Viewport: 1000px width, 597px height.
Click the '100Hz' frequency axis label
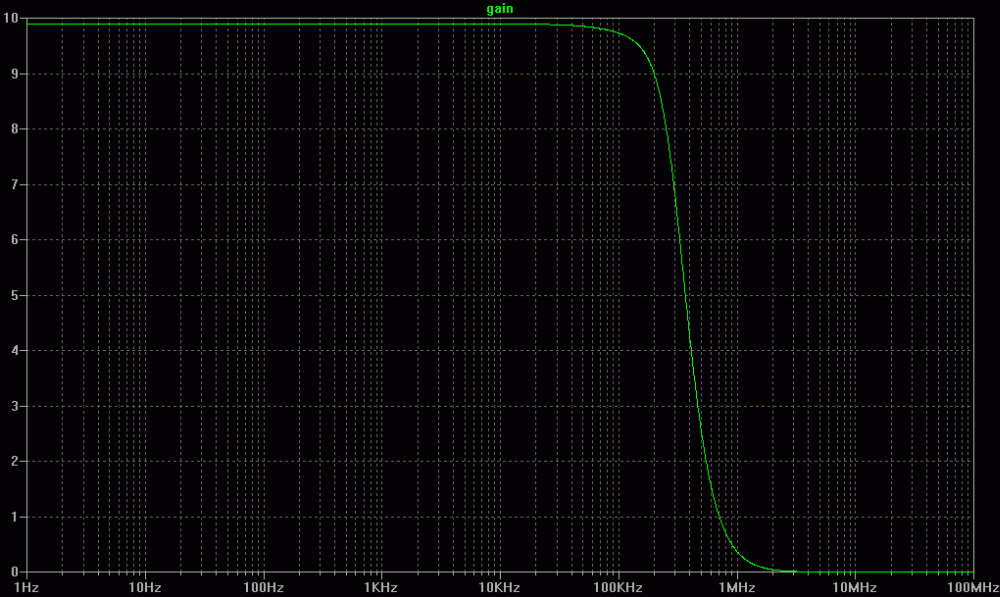(263, 587)
